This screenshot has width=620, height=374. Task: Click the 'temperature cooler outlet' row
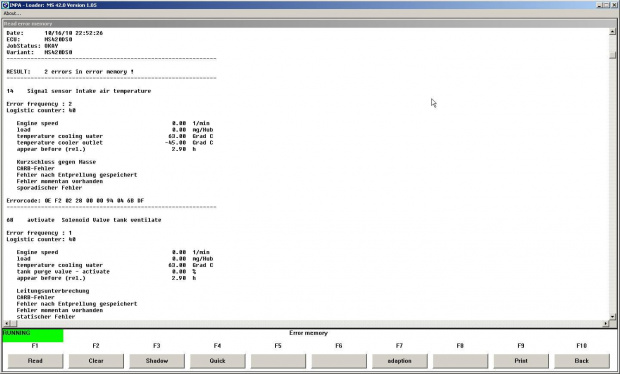[x=115, y=142]
